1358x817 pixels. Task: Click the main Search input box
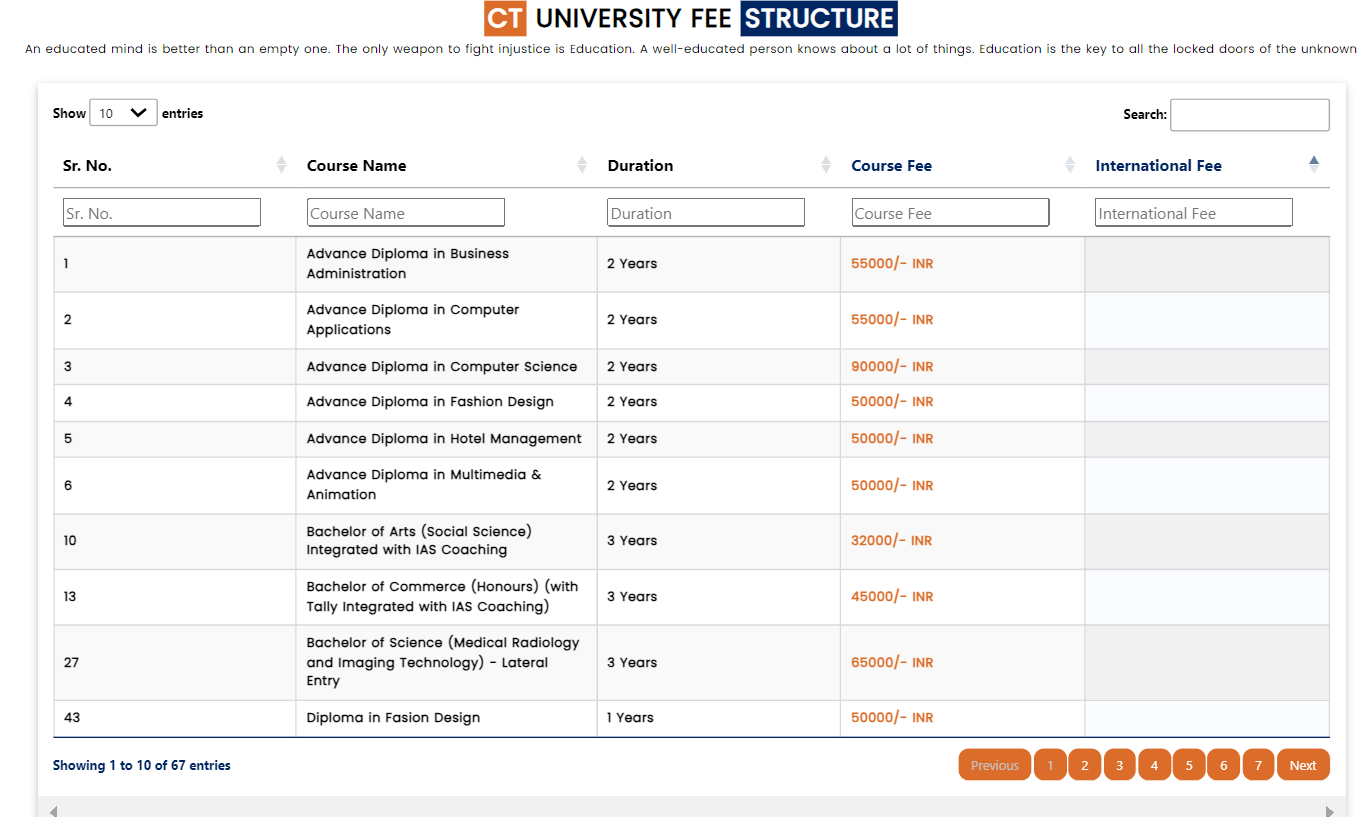coord(1250,115)
